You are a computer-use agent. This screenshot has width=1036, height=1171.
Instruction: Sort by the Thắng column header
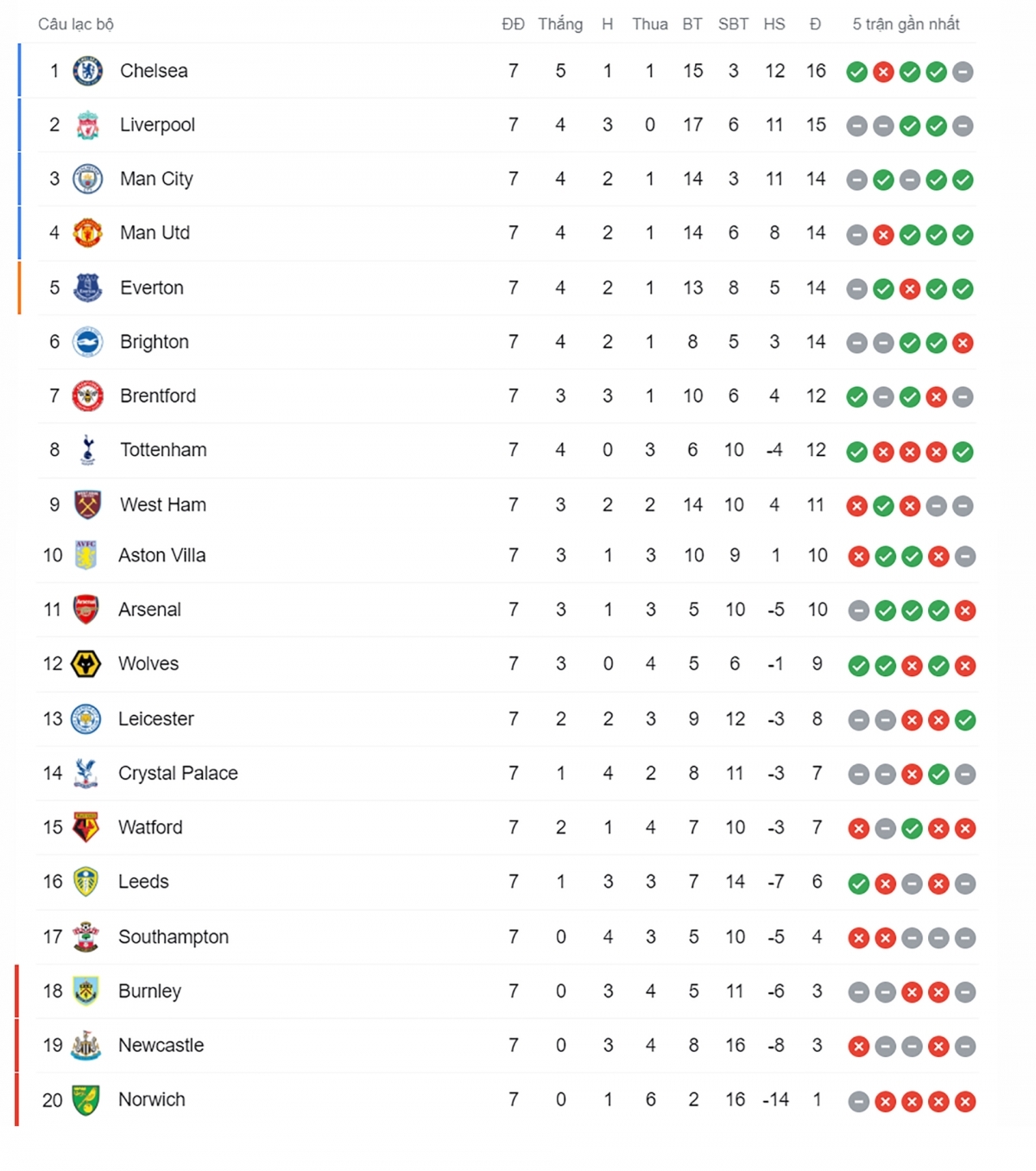[560, 24]
